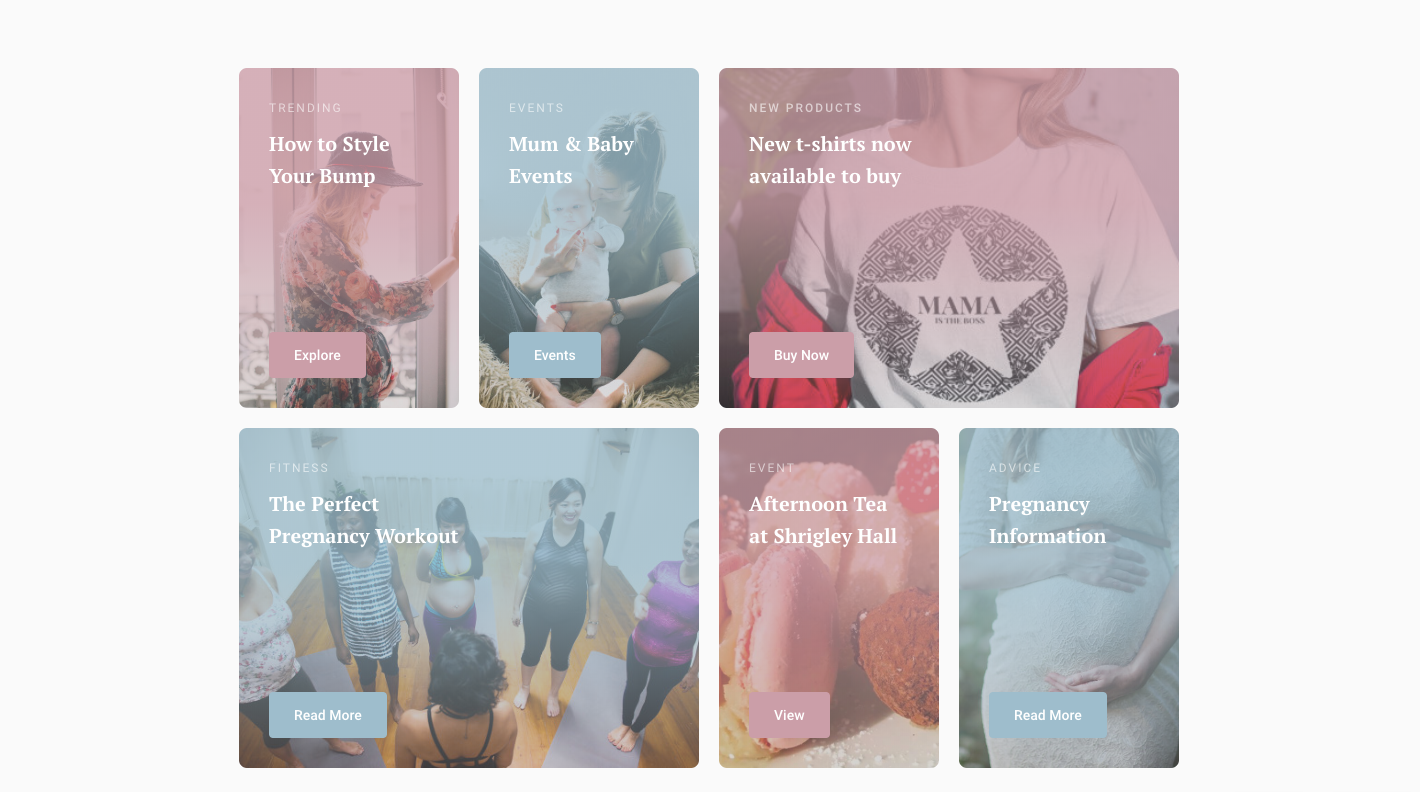1420x792 pixels.
Task: Open the Pregnancy Information heading
Action: pyautogui.click(x=1047, y=520)
